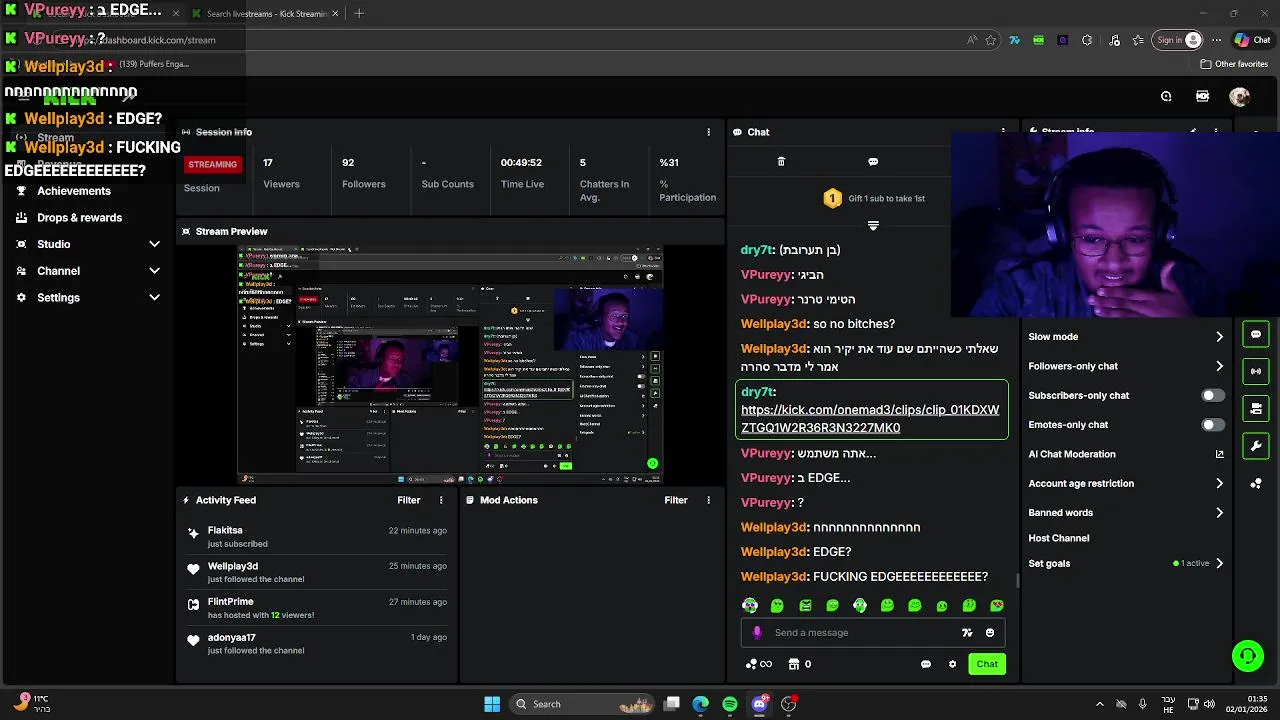Open the shop icon showing 0
Viewport: 1280px width, 720px height.
pos(799,664)
